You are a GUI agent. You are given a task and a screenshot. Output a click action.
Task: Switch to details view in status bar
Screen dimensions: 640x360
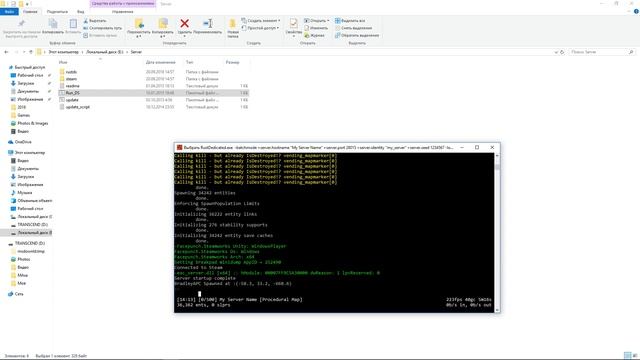627,356
